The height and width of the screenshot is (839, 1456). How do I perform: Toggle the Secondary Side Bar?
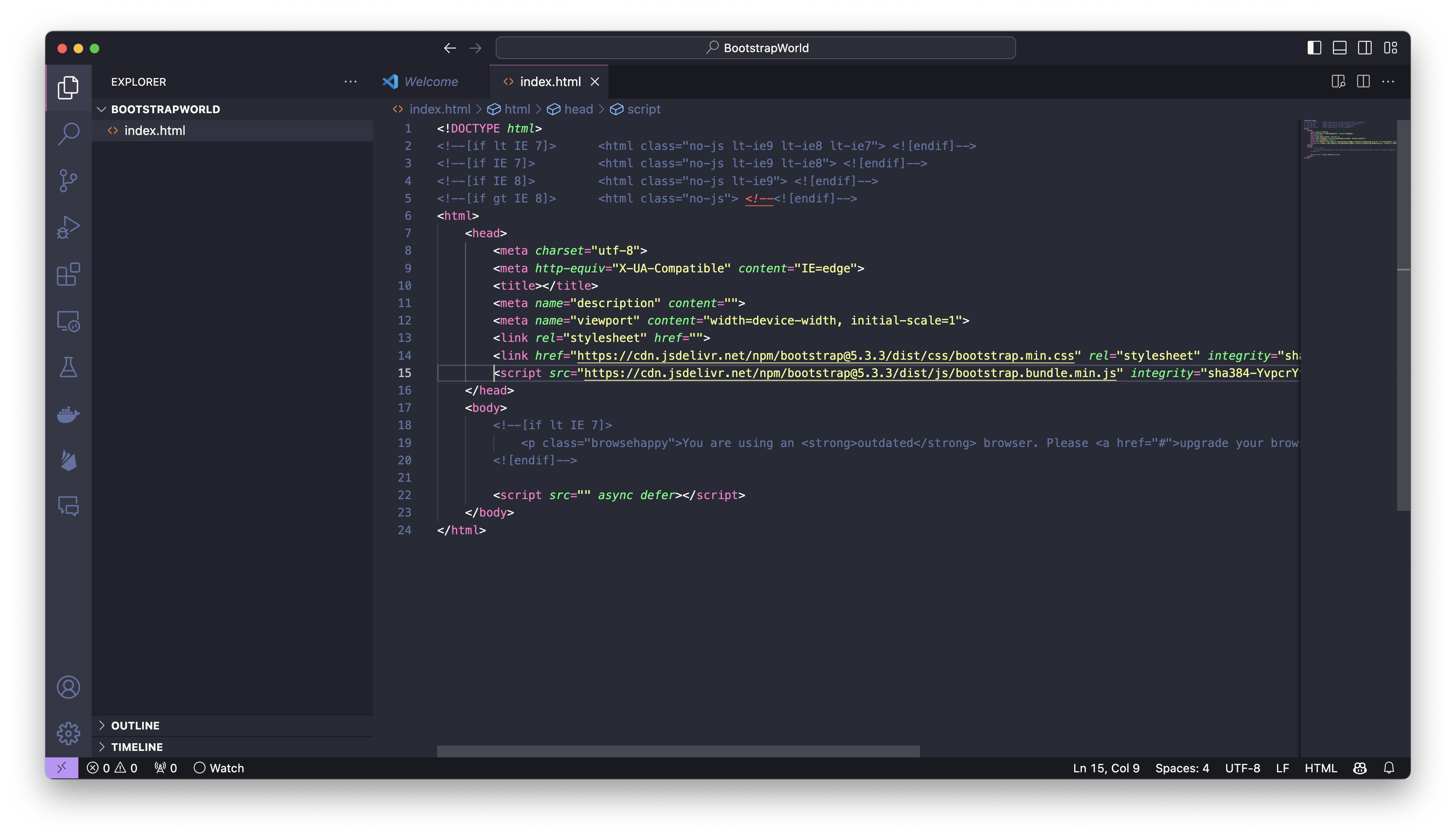1364,48
